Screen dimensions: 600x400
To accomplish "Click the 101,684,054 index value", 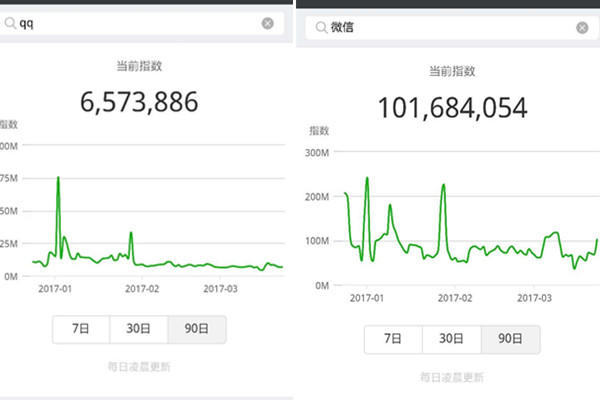I will pos(453,108).
